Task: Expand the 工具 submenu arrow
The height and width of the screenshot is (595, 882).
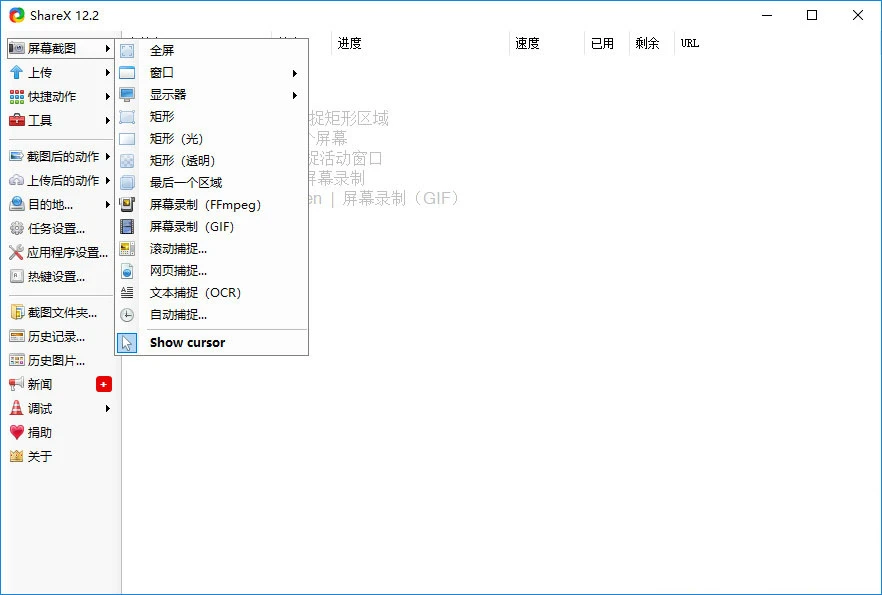Action: pos(107,120)
